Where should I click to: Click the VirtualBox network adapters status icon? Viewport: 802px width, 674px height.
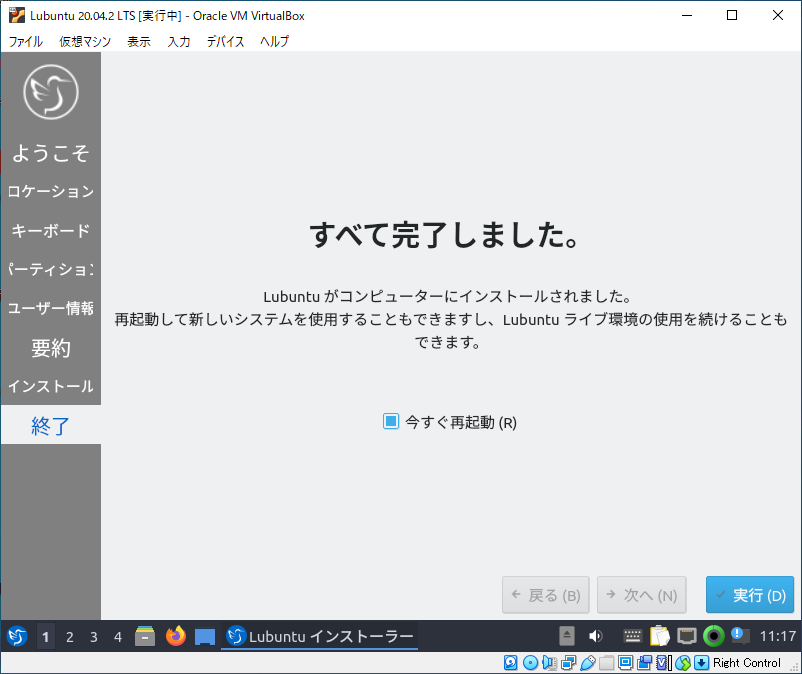click(x=568, y=663)
